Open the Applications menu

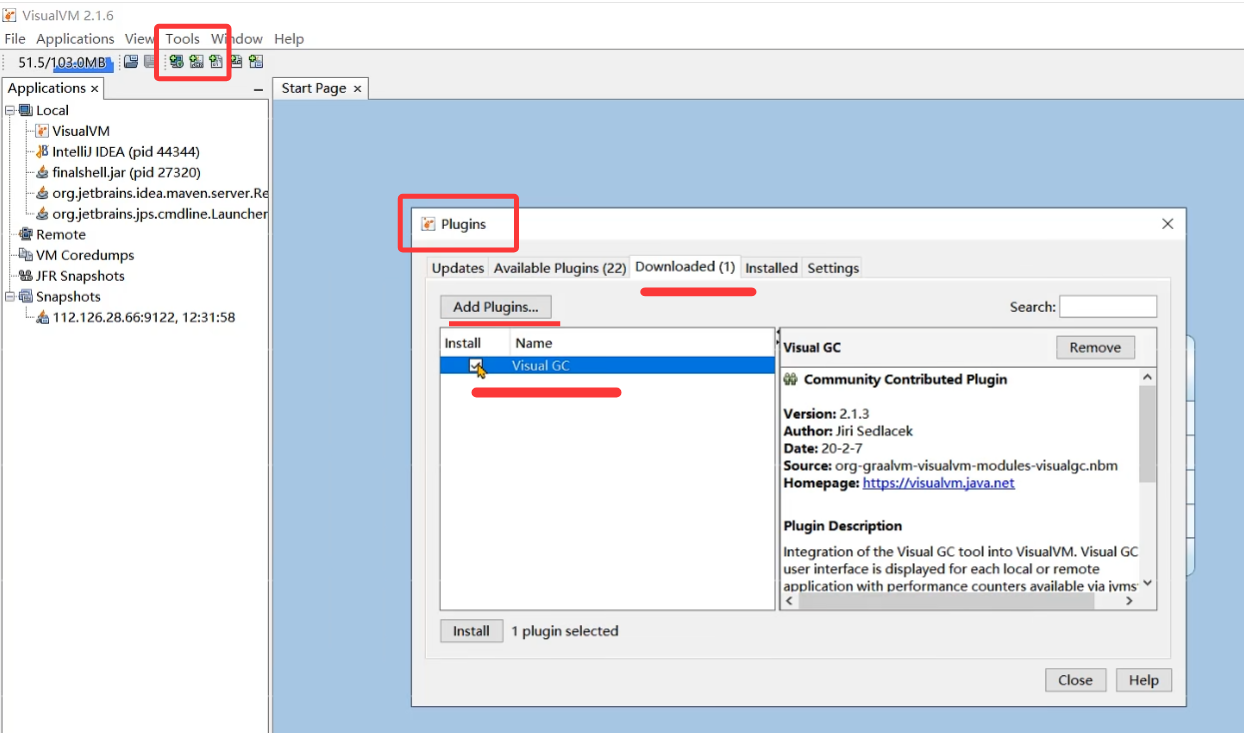point(75,39)
